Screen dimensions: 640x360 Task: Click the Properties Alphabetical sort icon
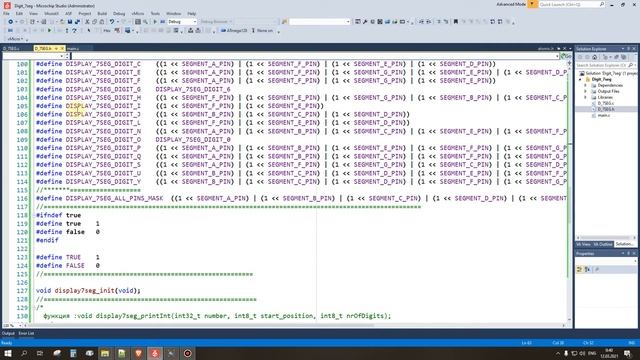[587, 269]
